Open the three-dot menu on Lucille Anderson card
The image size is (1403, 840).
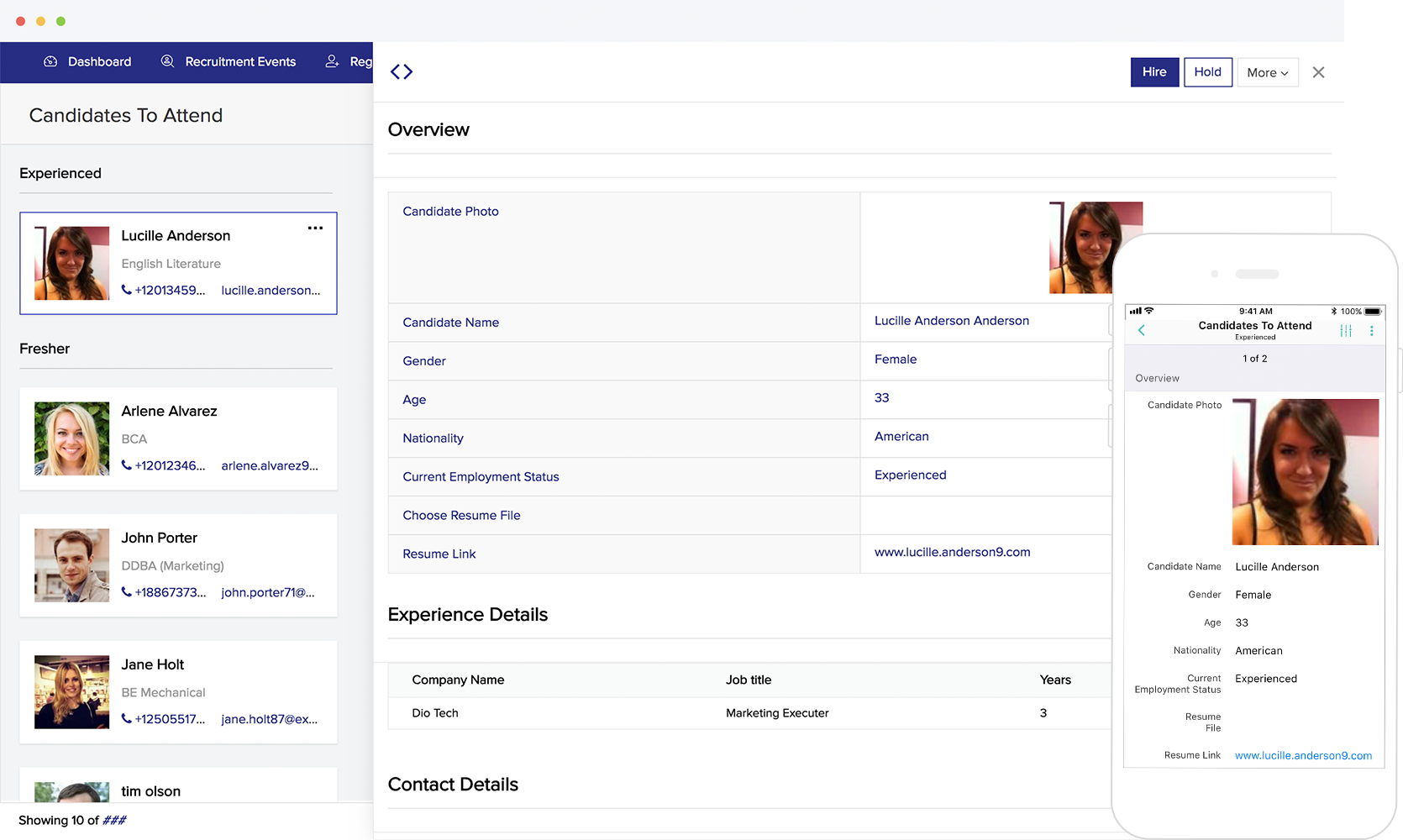pos(315,228)
